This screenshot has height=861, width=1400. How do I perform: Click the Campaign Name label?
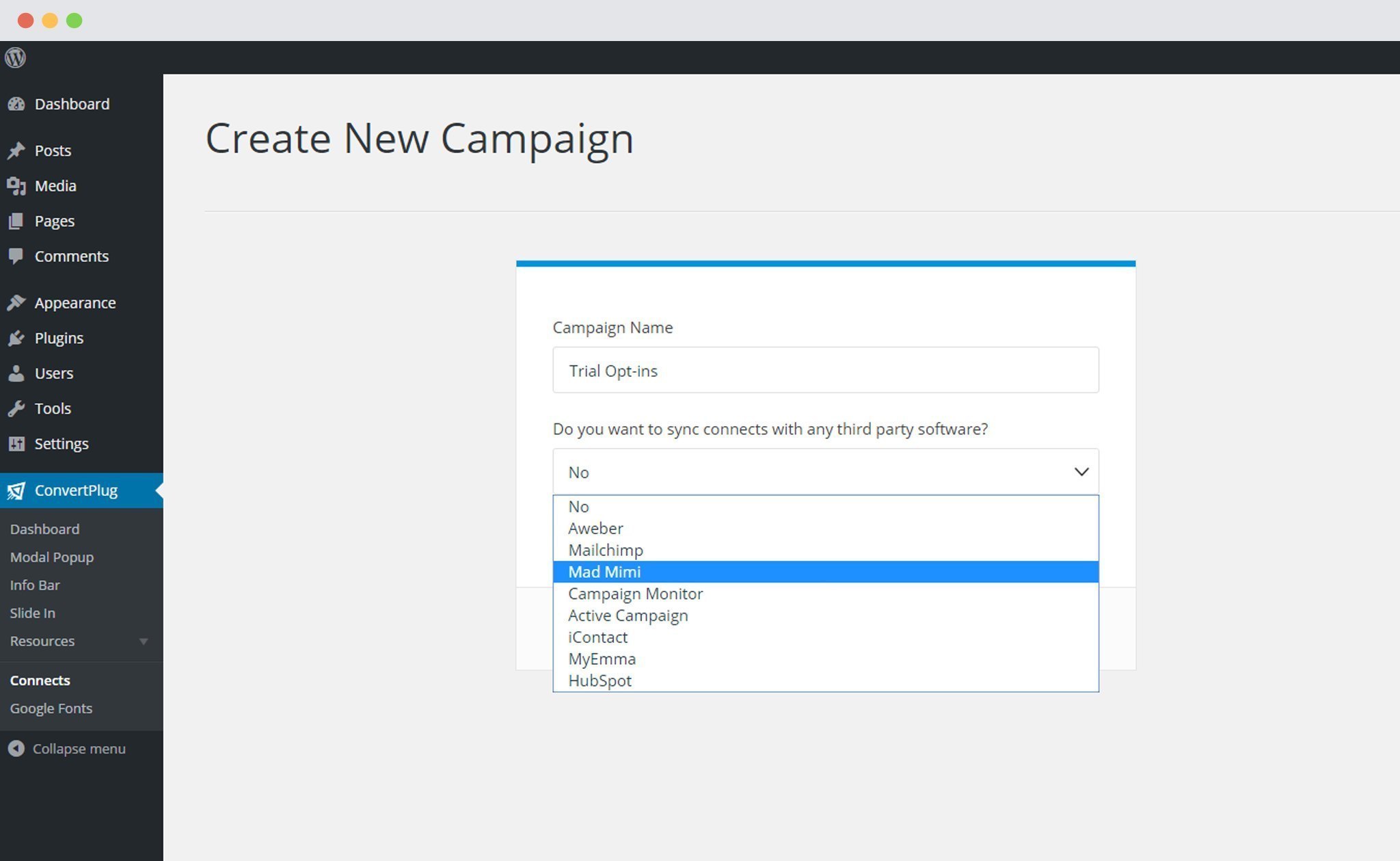pyautogui.click(x=612, y=328)
